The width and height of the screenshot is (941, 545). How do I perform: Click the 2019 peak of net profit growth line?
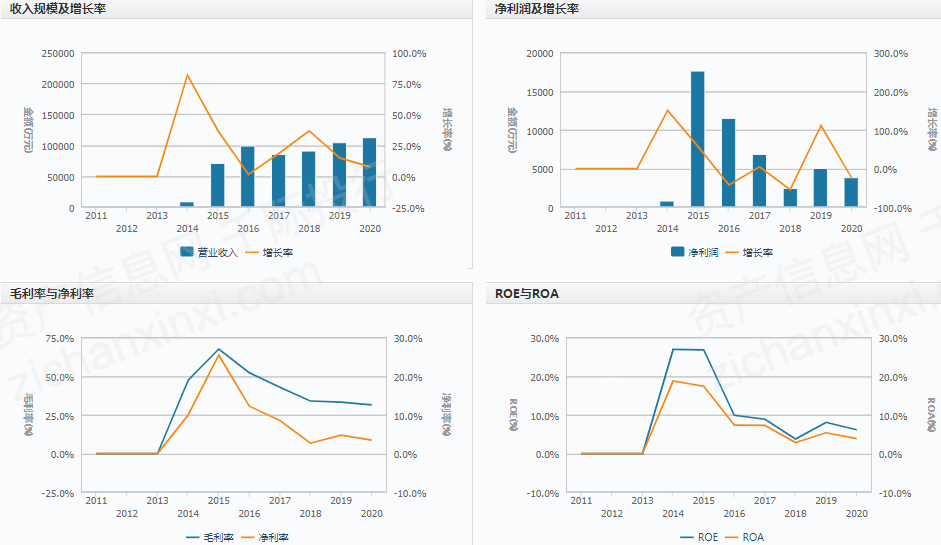pos(820,125)
